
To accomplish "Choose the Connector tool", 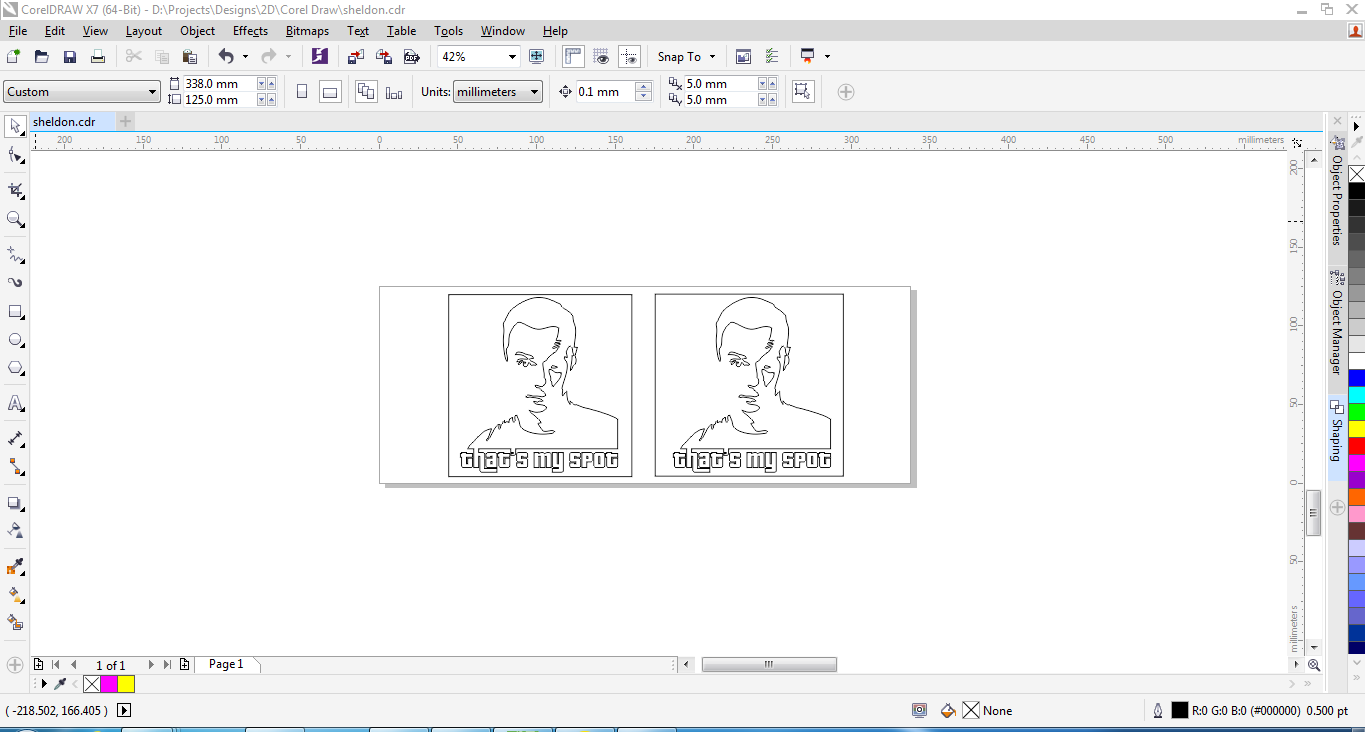I will (x=16, y=467).
